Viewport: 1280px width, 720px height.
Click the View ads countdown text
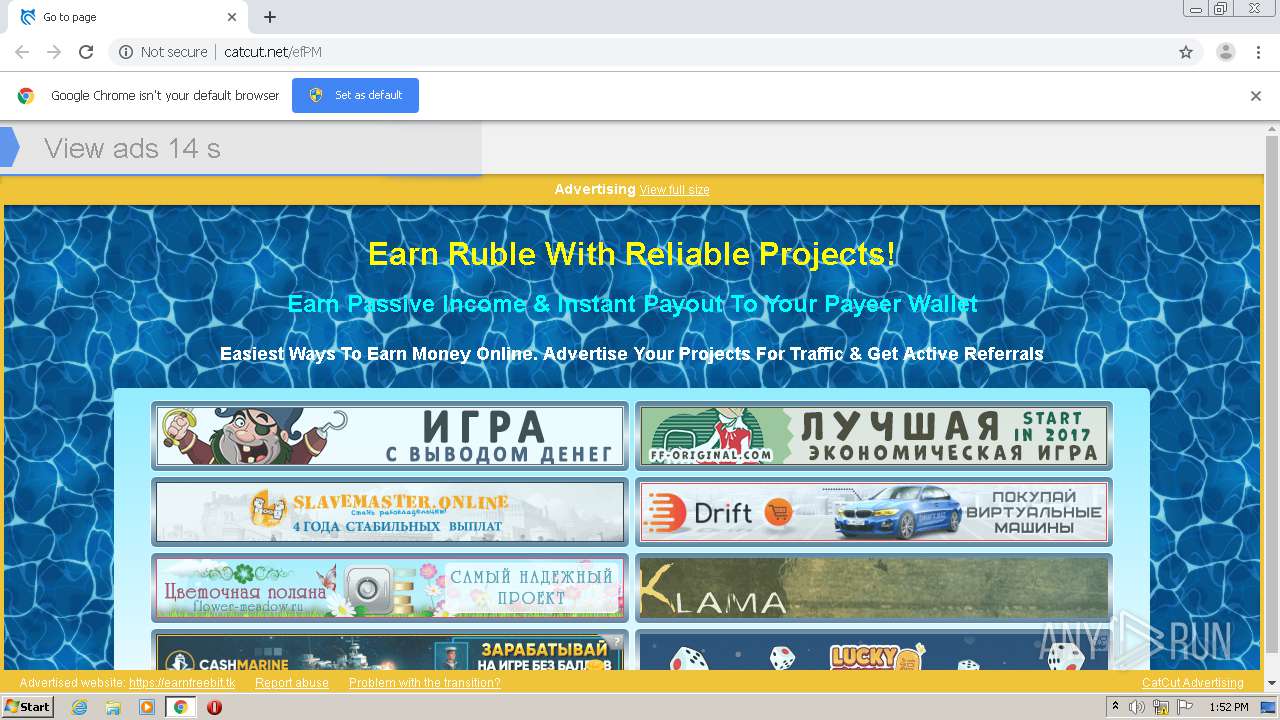132,148
